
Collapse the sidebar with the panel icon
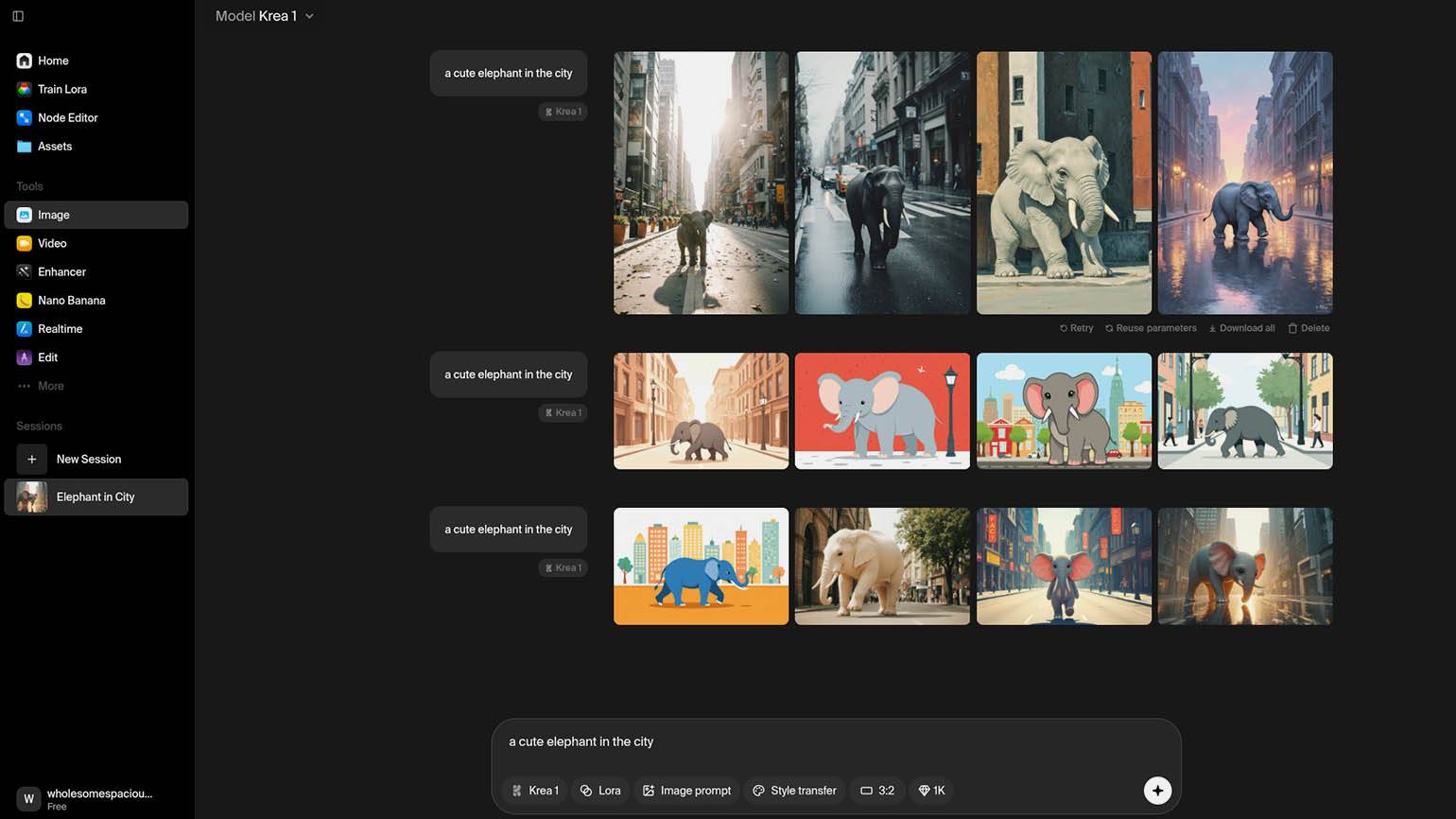(x=18, y=16)
